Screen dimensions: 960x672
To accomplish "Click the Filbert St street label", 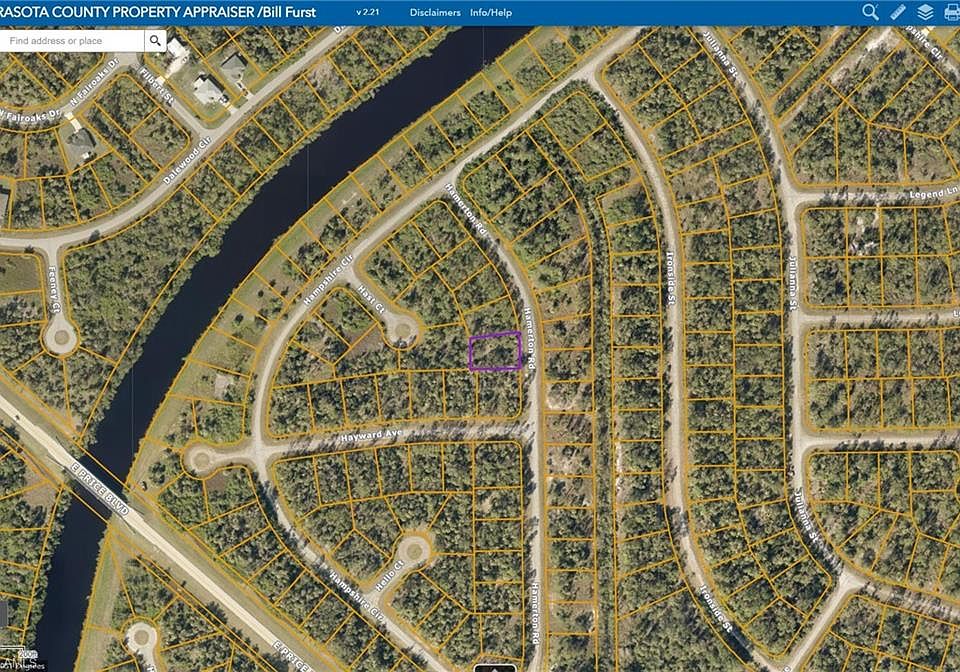I will [157, 86].
